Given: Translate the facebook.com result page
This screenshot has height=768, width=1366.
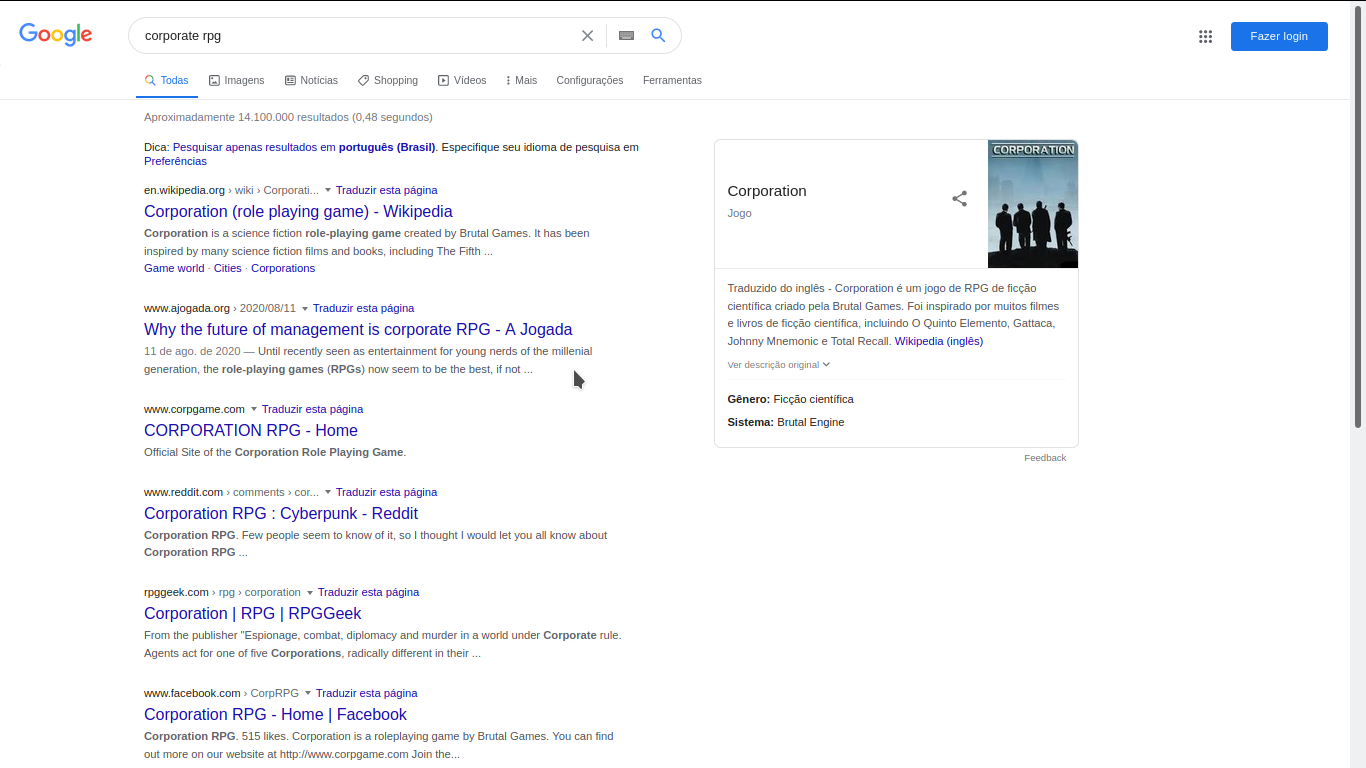Looking at the screenshot, I should tap(366, 693).
